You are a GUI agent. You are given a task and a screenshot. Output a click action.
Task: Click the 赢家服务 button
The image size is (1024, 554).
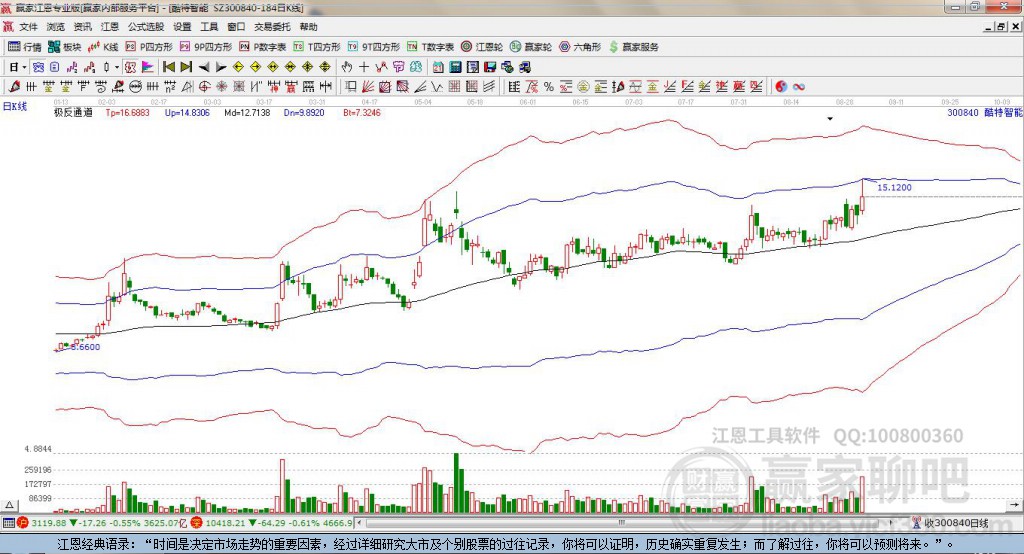(634, 47)
